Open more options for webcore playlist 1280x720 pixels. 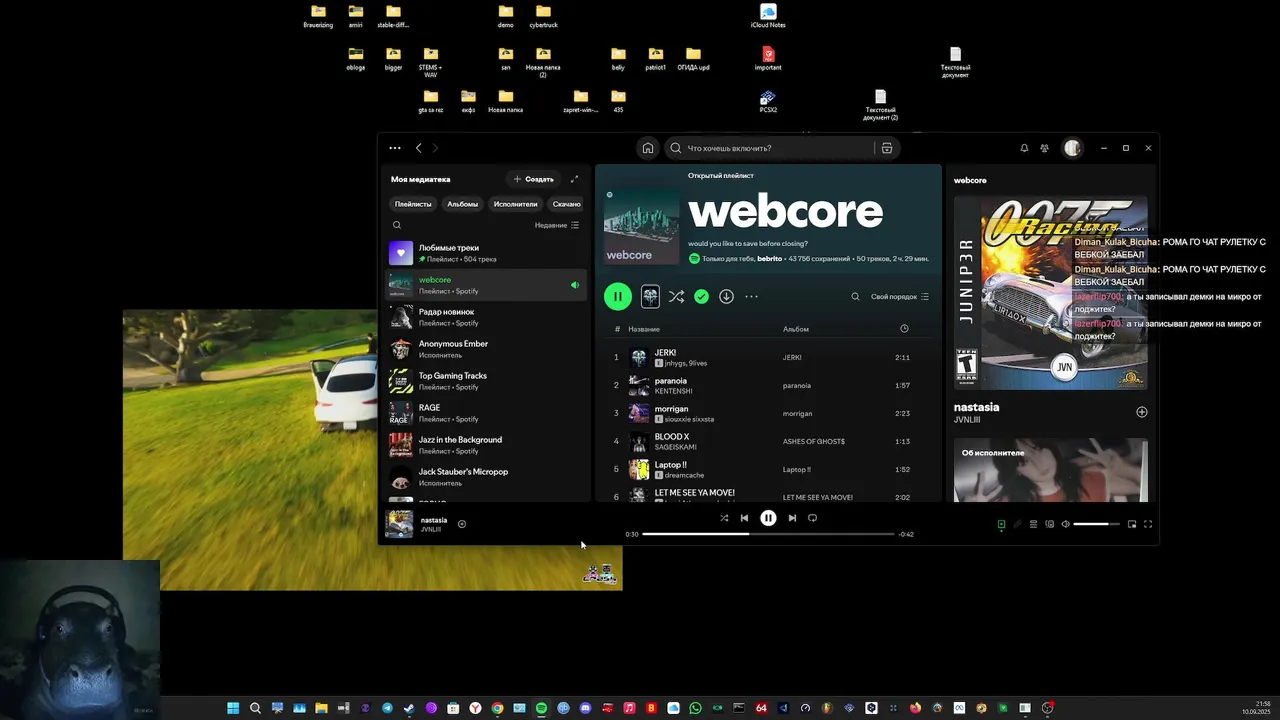point(751,296)
